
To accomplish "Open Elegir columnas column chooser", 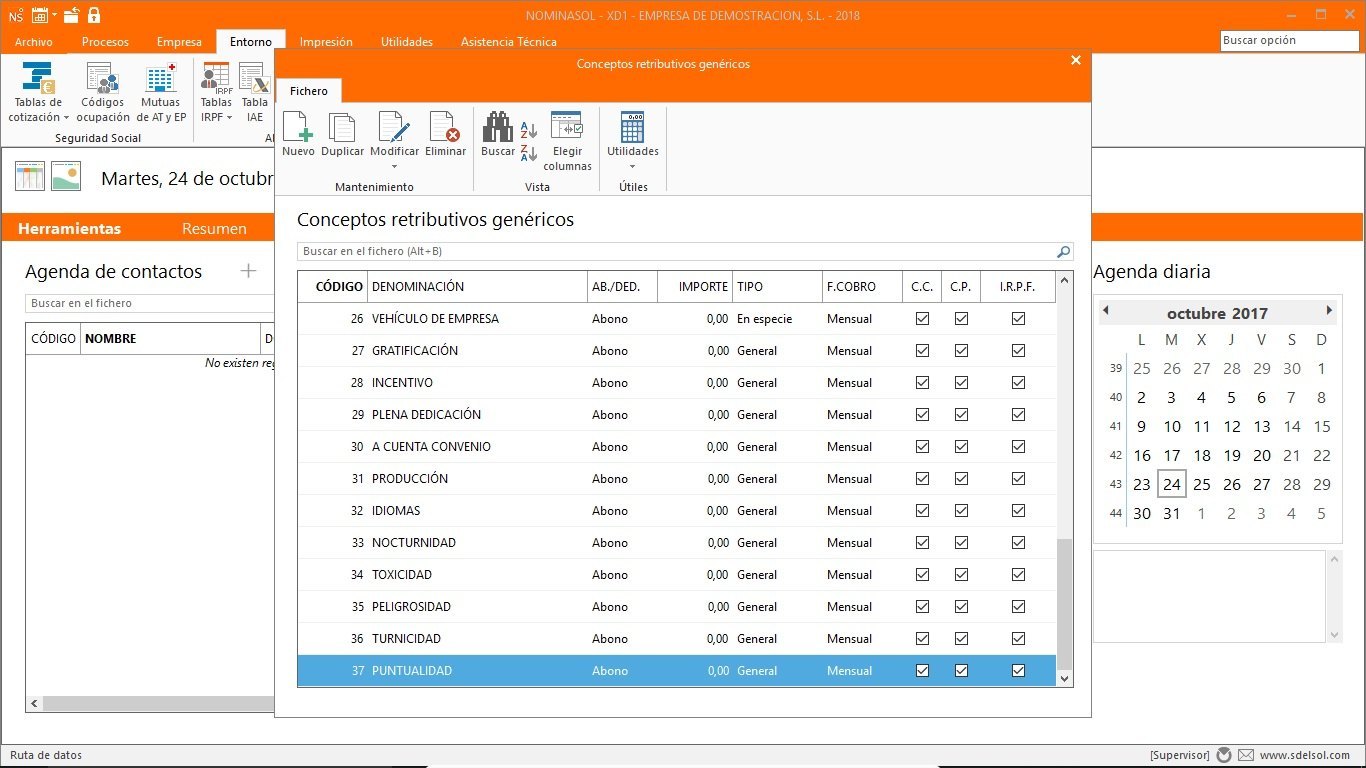I will point(567,141).
